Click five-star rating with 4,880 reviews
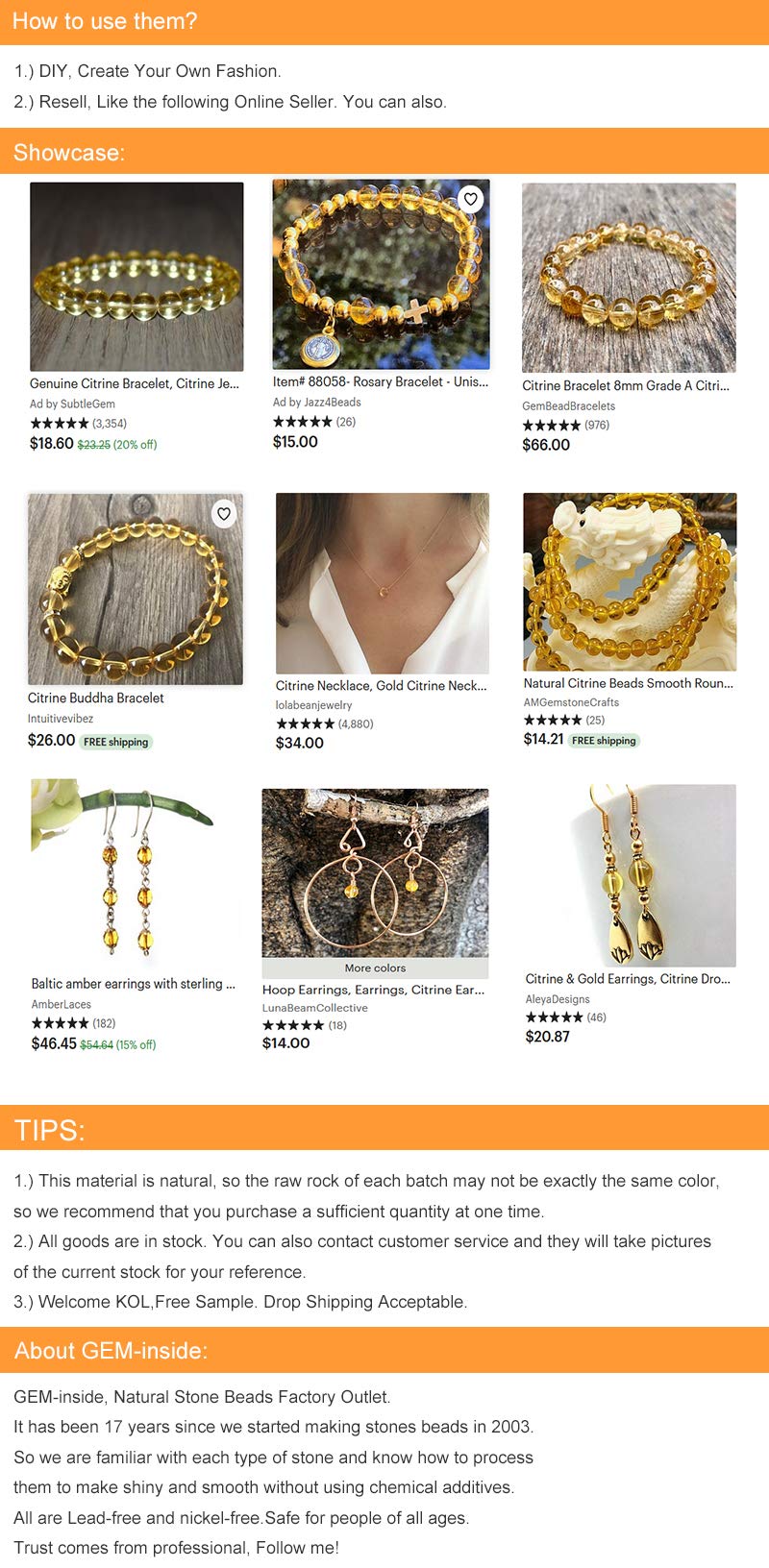The width and height of the screenshot is (769, 1568). 325,723
